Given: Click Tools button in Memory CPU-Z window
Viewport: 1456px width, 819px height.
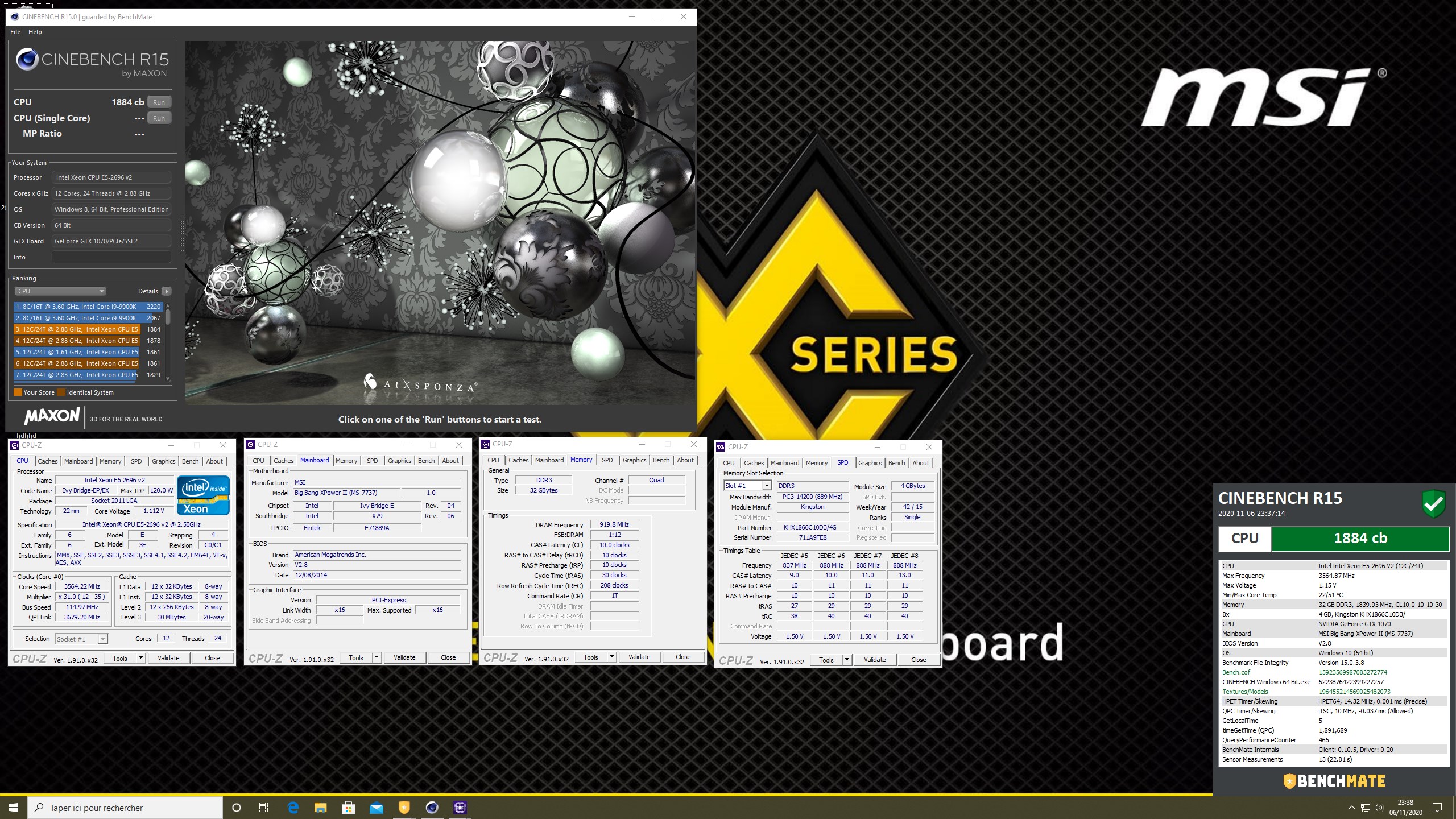Looking at the screenshot, I should coord(591,657).
